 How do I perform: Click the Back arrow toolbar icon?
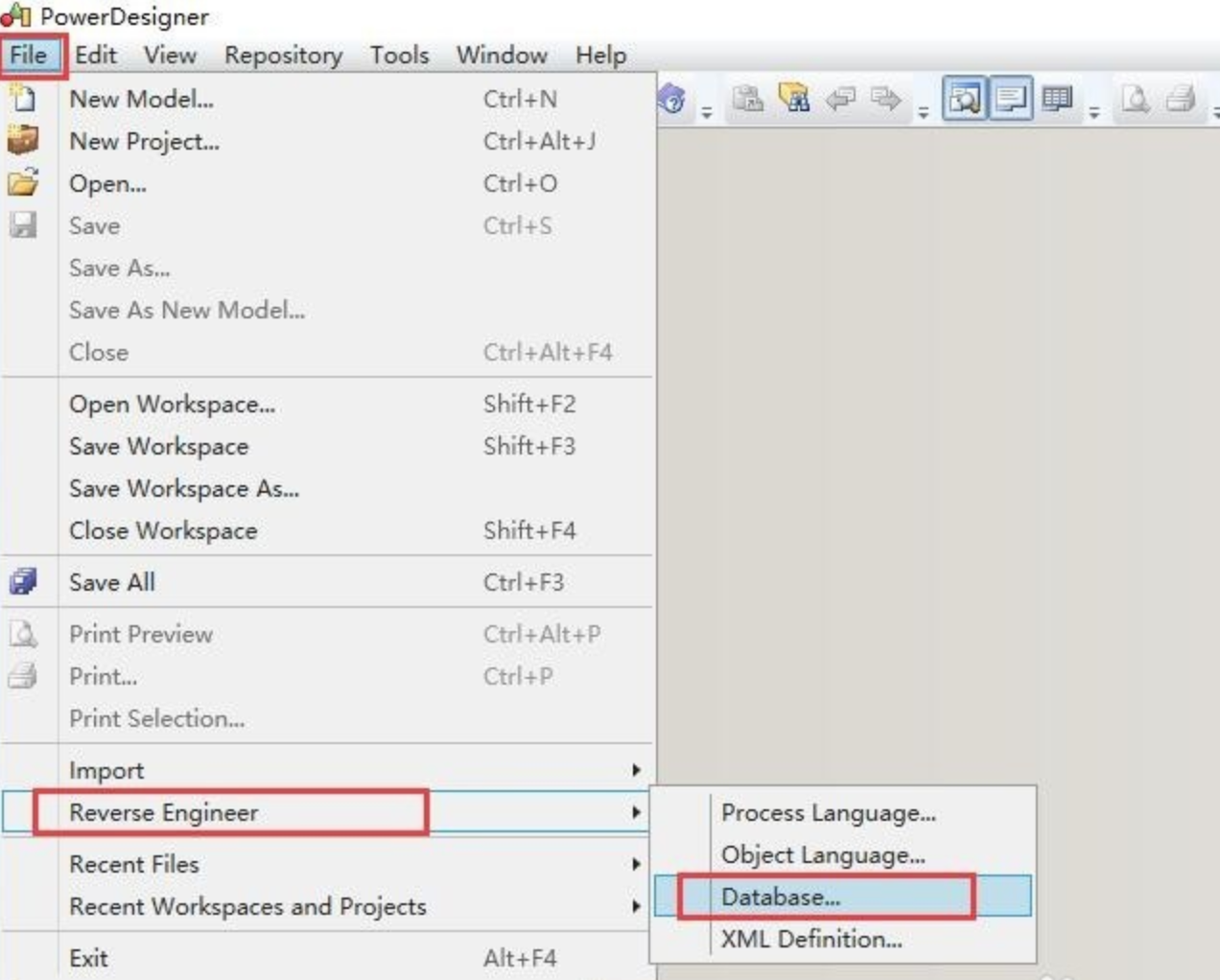841,98
